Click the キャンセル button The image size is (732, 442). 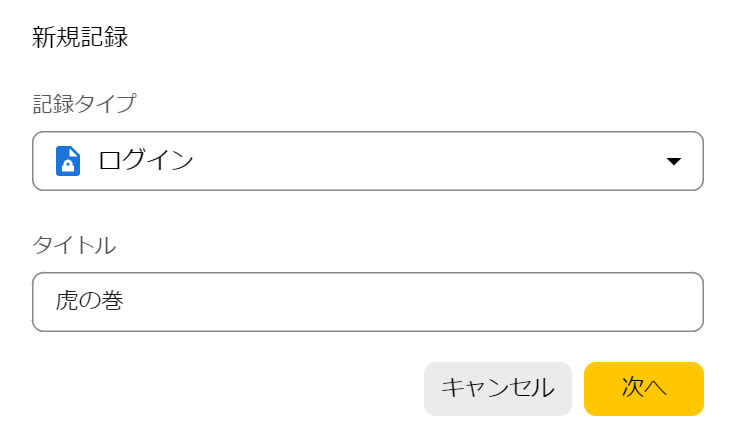(498, 389)
